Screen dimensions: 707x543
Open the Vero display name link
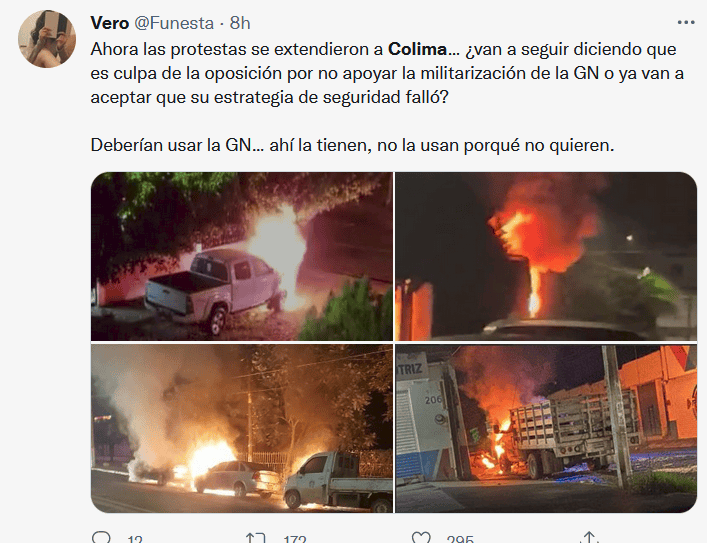[110, 23]
